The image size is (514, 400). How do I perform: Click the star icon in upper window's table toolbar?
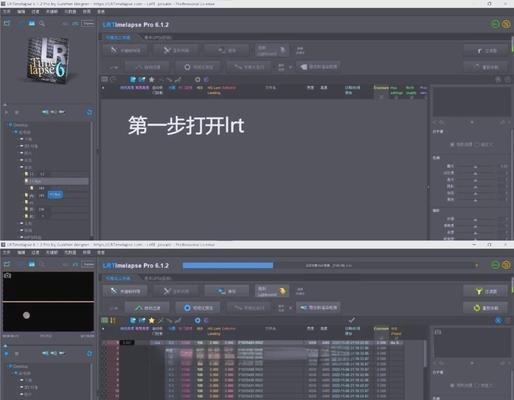152,79
